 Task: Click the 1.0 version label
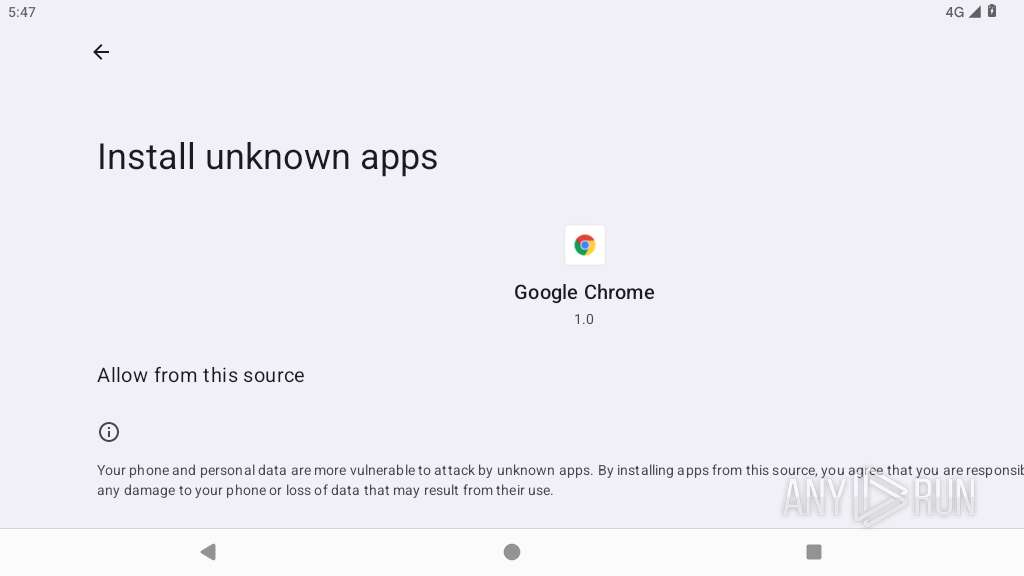(x=584, y=319)
